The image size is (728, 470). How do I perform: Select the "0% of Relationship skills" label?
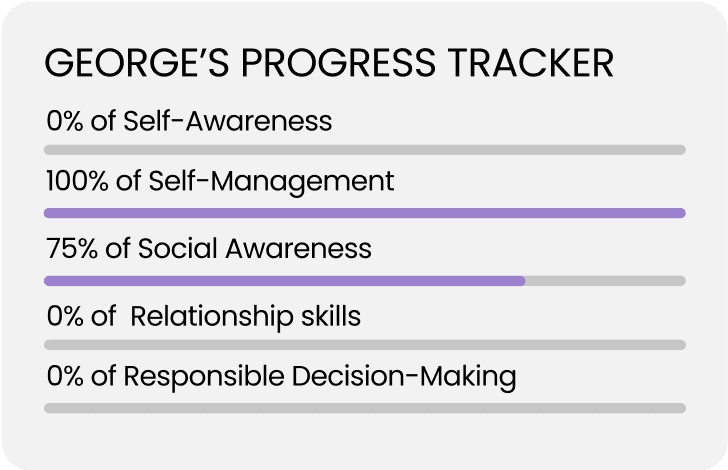pyautogui.click(x=204, y=318)
